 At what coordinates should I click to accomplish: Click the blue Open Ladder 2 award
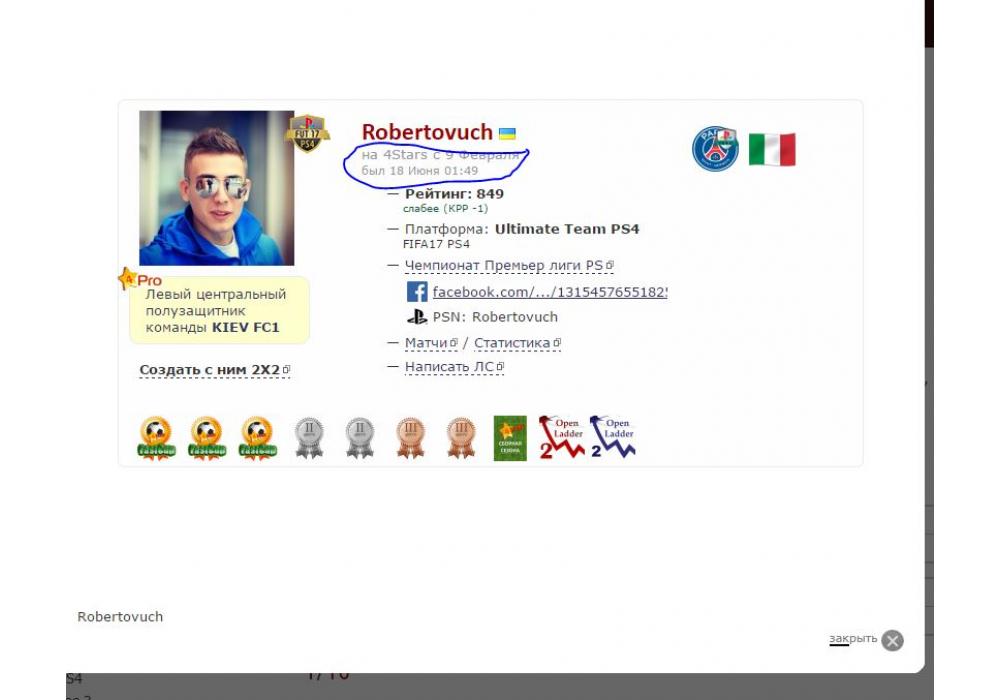(x=612, y=437)
